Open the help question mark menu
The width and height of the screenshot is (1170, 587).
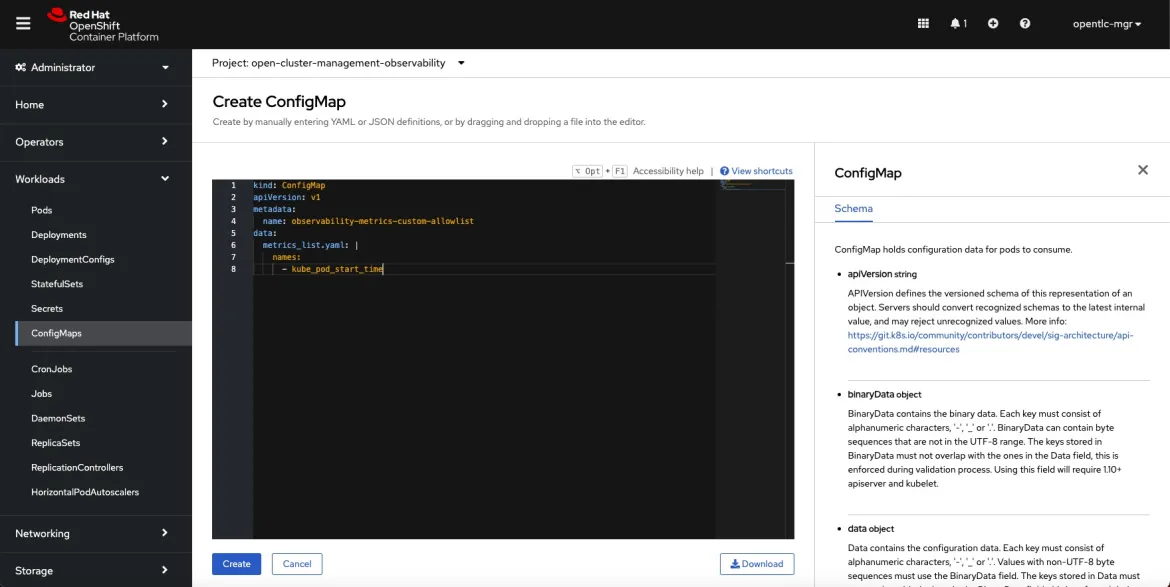tap(1025, 24)
